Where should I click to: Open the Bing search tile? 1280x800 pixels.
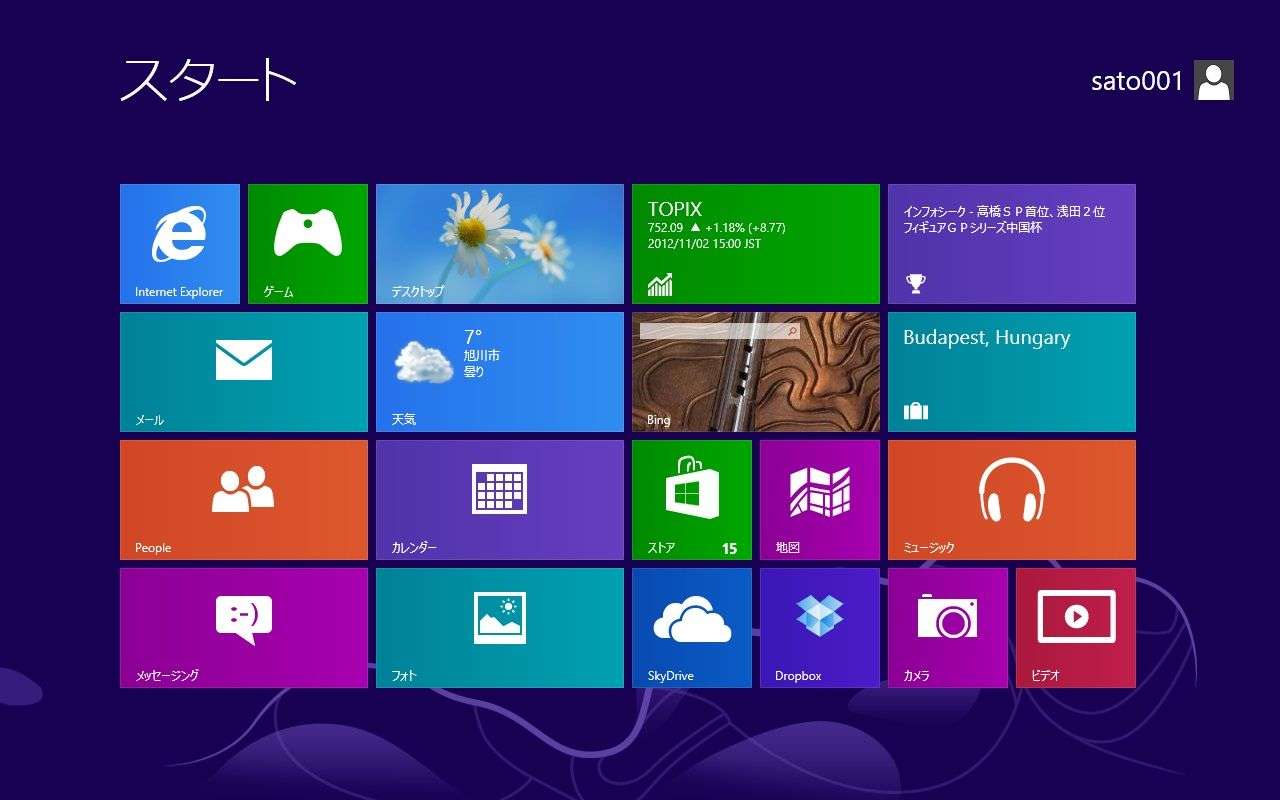pos(756,372)
